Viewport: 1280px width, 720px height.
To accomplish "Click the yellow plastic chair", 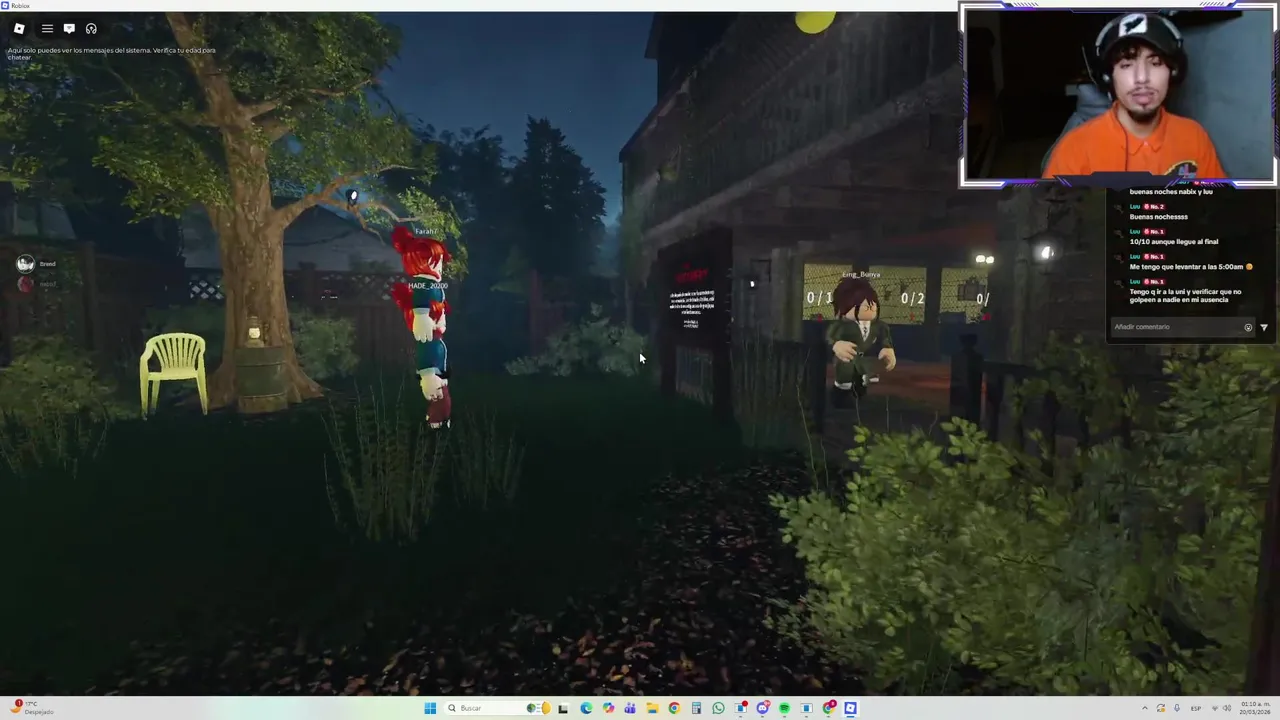I will (174, 374).
